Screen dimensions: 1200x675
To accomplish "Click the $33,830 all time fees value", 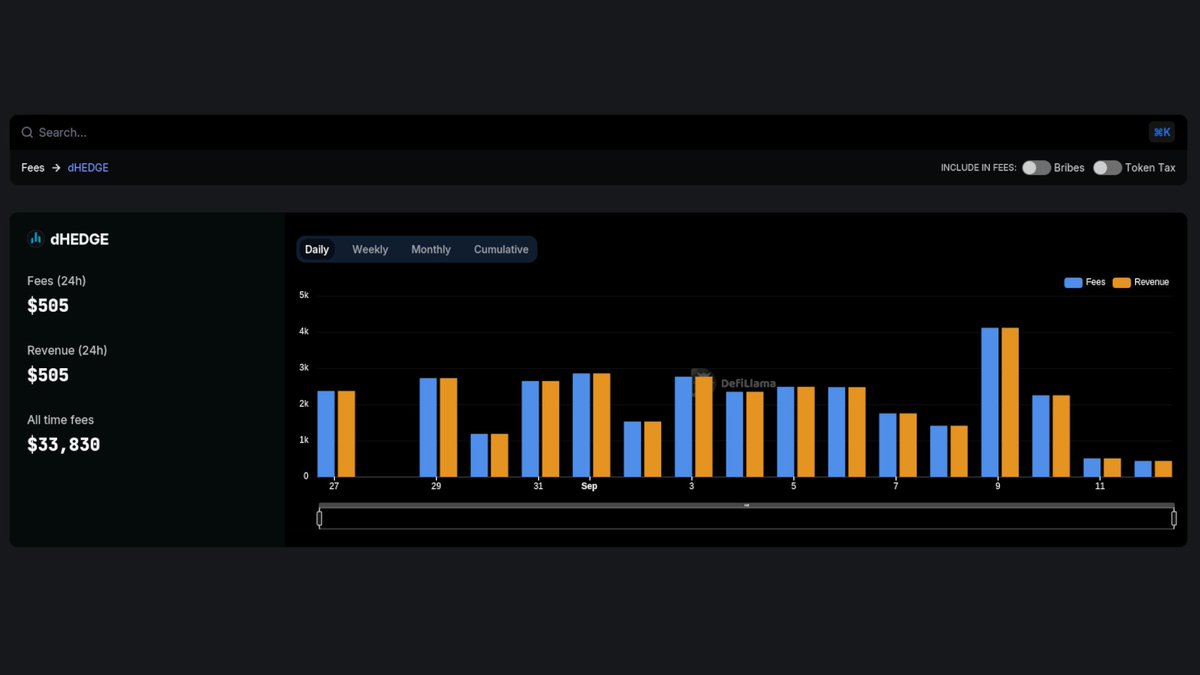I will click(64, 445).
